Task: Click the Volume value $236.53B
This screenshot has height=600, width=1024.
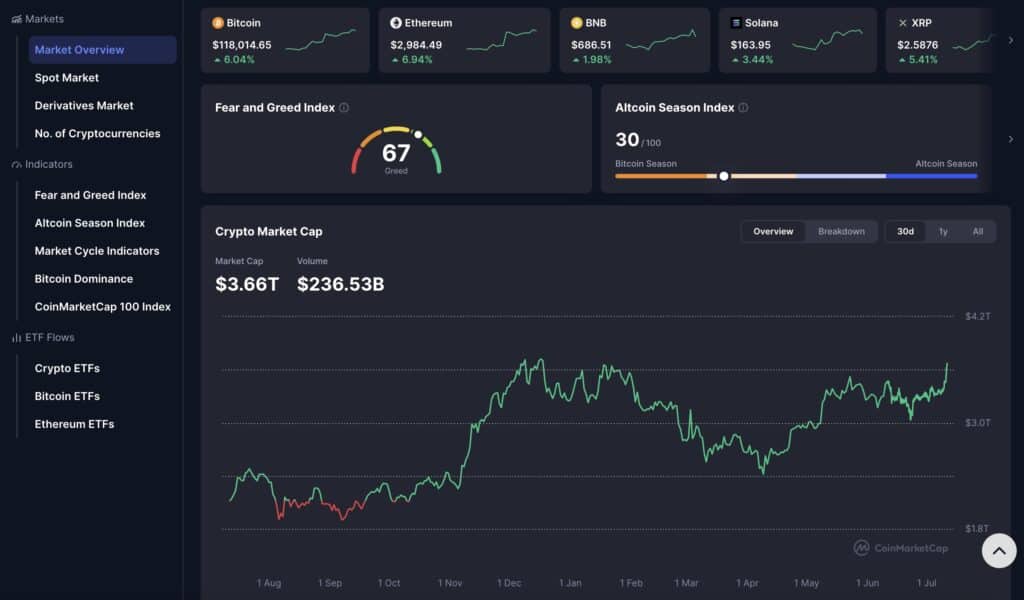Action: point(340,285)
